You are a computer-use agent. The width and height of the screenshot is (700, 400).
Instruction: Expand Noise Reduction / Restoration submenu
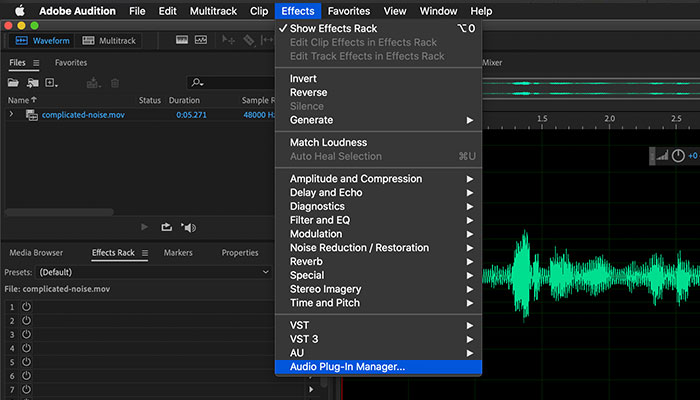click(379, 248)
